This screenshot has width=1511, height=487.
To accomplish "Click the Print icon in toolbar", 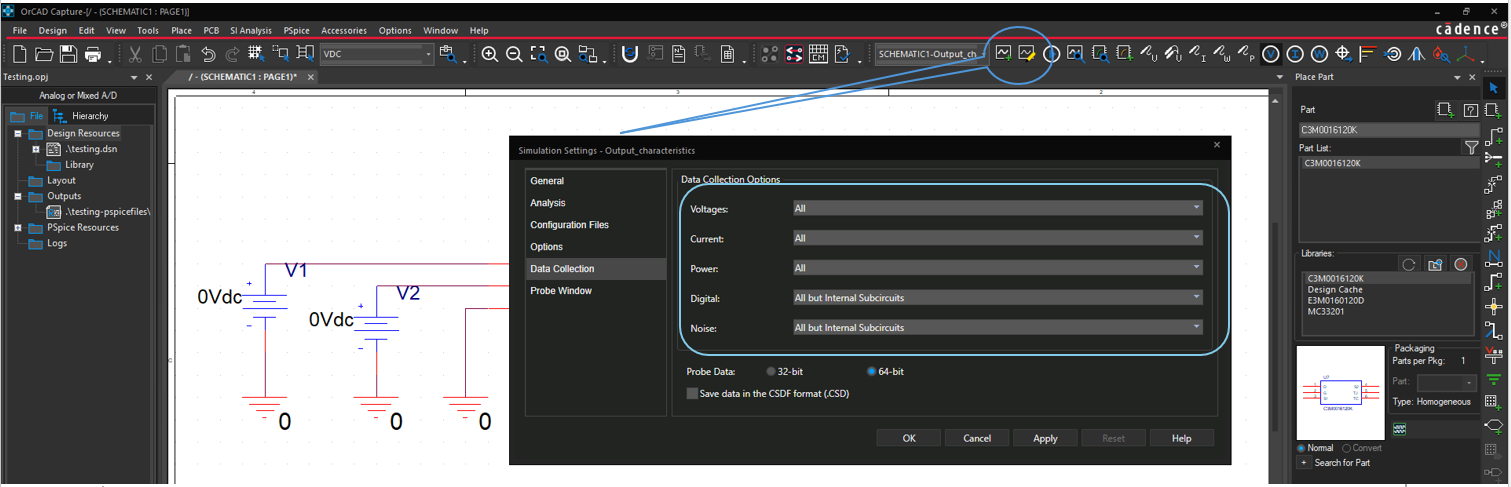I will point(93,54).
